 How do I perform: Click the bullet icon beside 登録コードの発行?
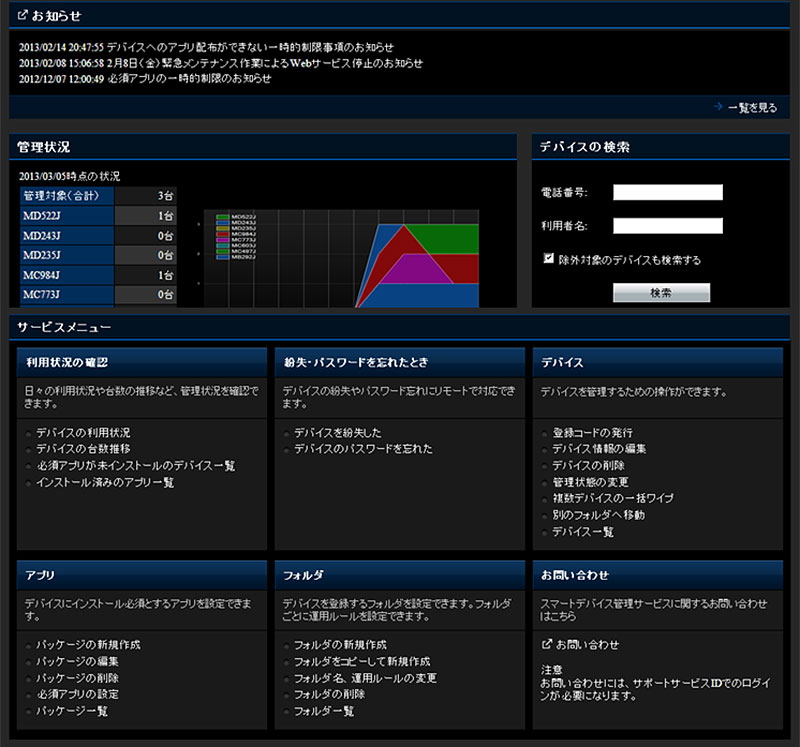pyautogui.click(x=544, y=433)
